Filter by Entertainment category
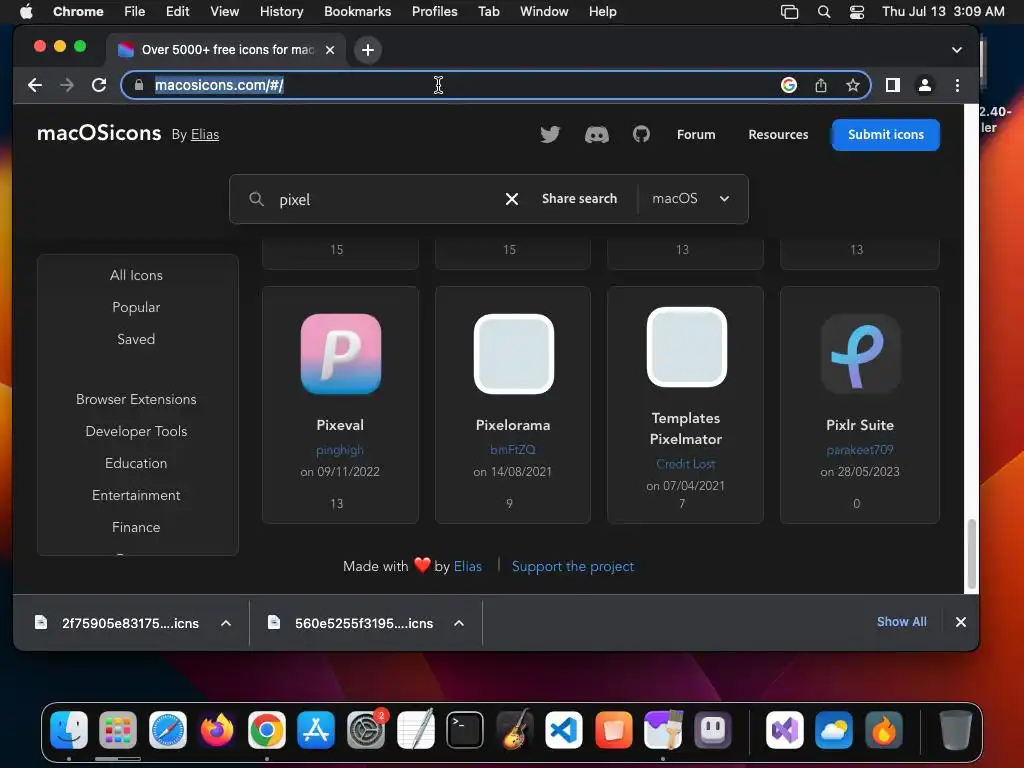 (x=136, y=496)
